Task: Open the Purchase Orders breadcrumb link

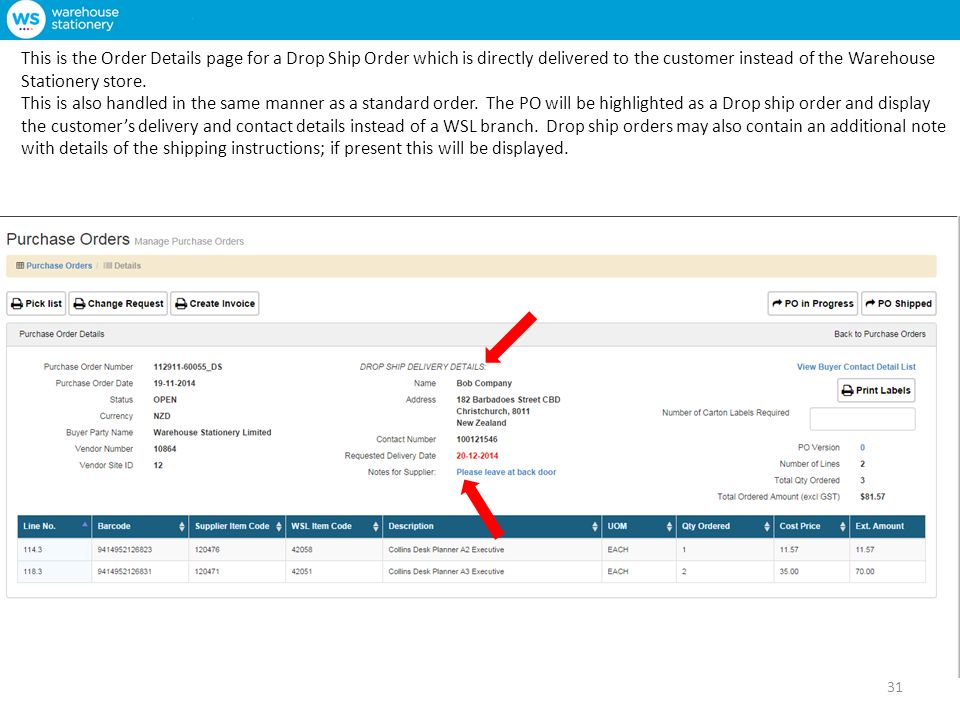Action: click(x=59, y=266)
